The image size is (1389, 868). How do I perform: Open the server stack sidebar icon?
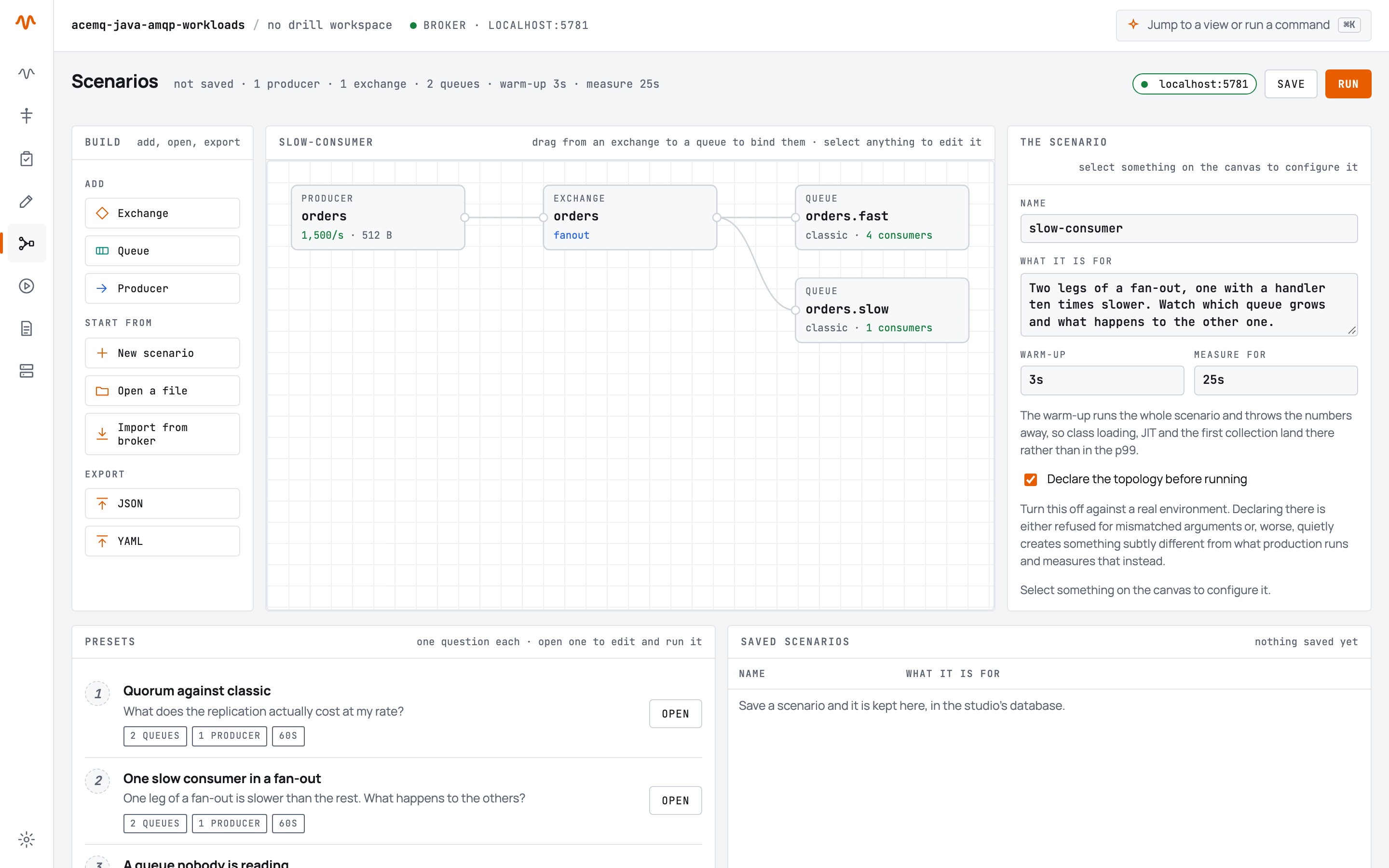(27, 371)
